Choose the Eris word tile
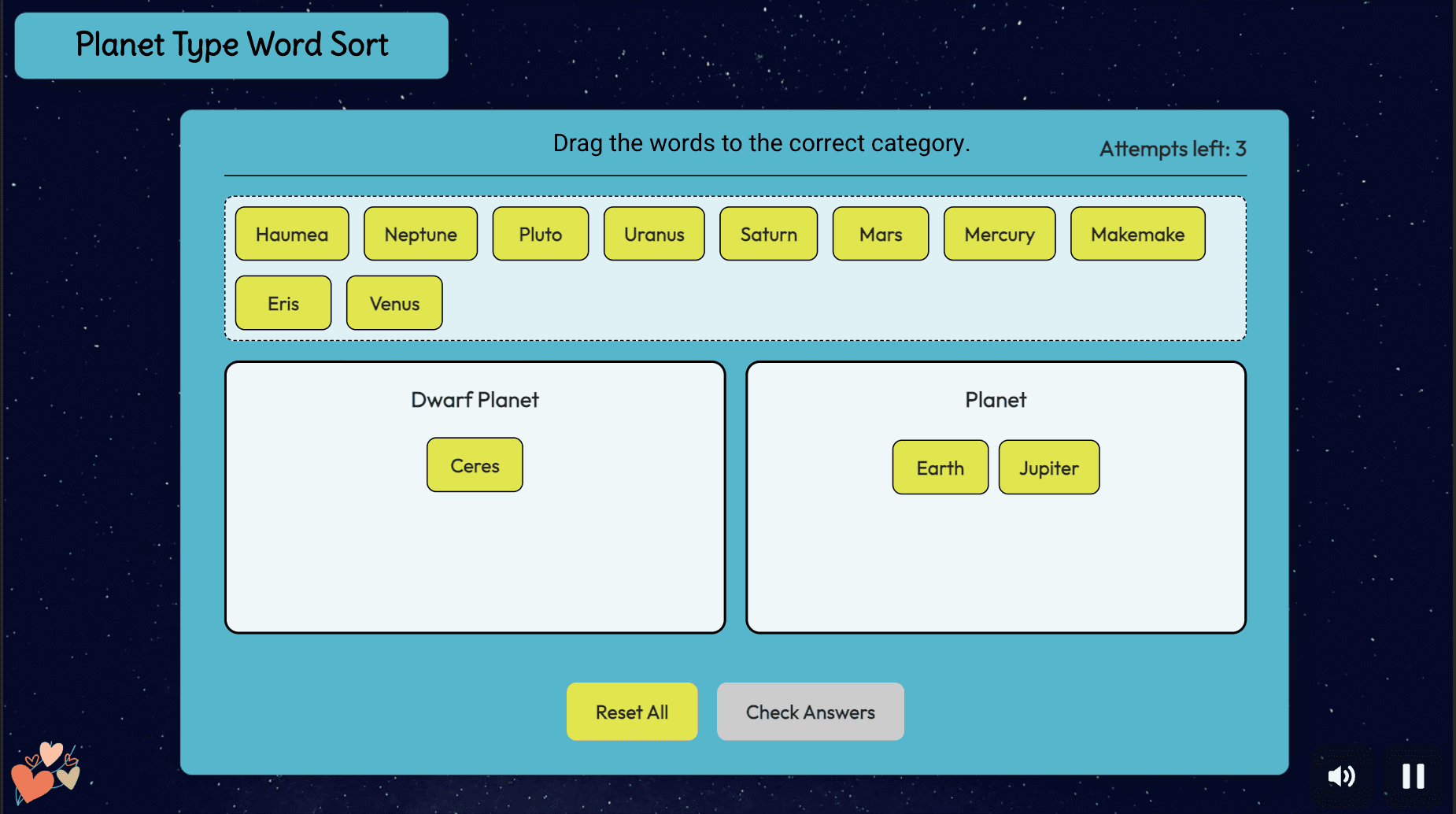The height and width of the screenshot is (814, 1456). pyautogui.click(x=283, y=303)
